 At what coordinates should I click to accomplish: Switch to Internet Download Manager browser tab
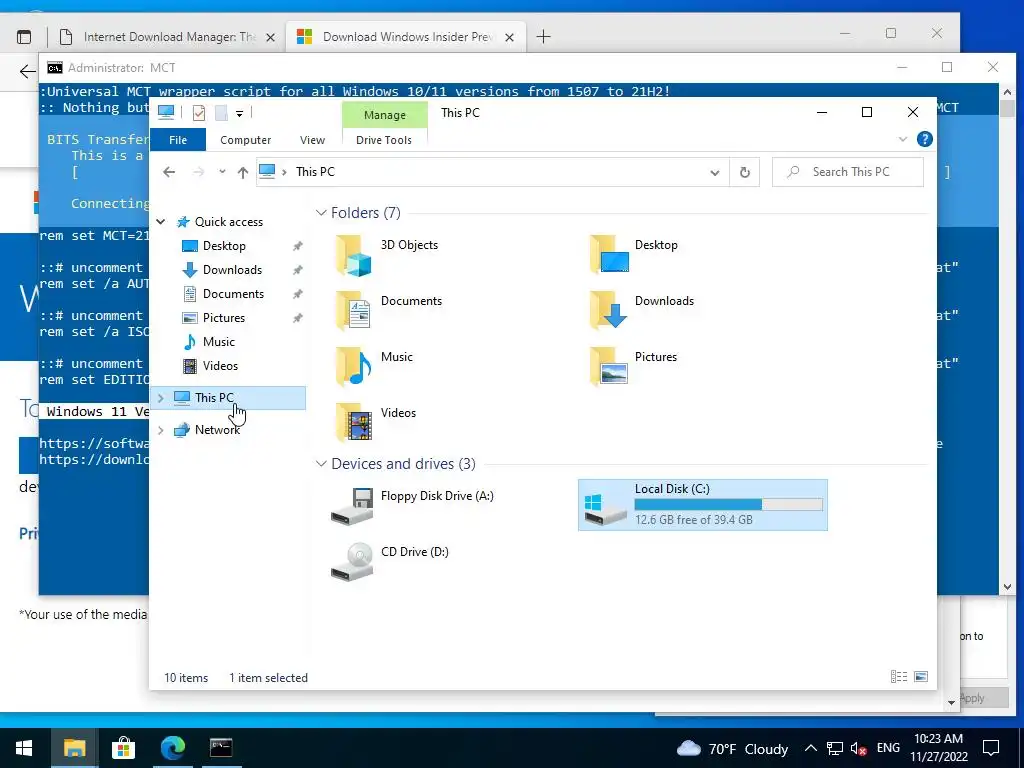(168, 37)
